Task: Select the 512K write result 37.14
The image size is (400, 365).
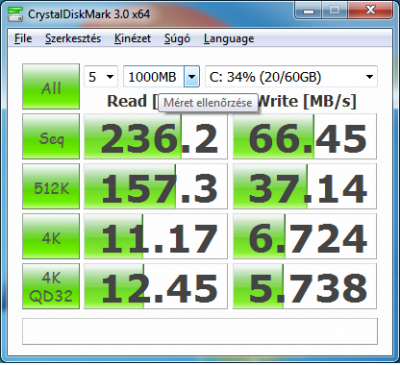Action: (x=305, y=186)
